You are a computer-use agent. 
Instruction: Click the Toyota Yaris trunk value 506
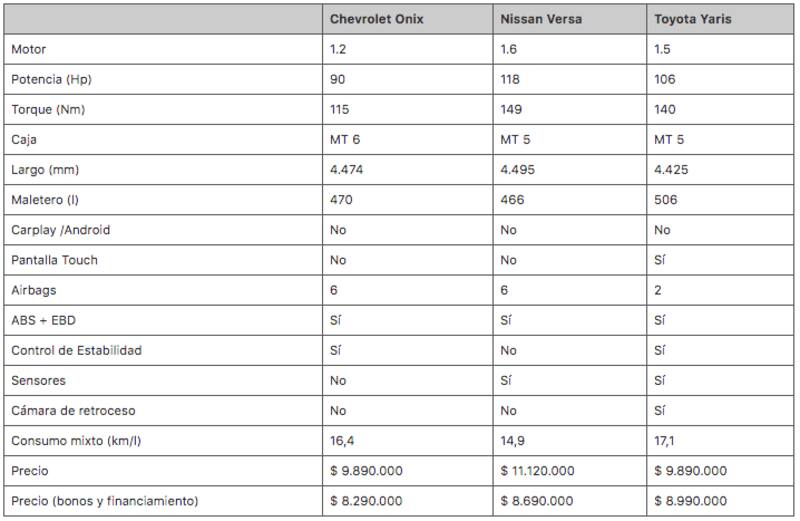pos(666,199)
